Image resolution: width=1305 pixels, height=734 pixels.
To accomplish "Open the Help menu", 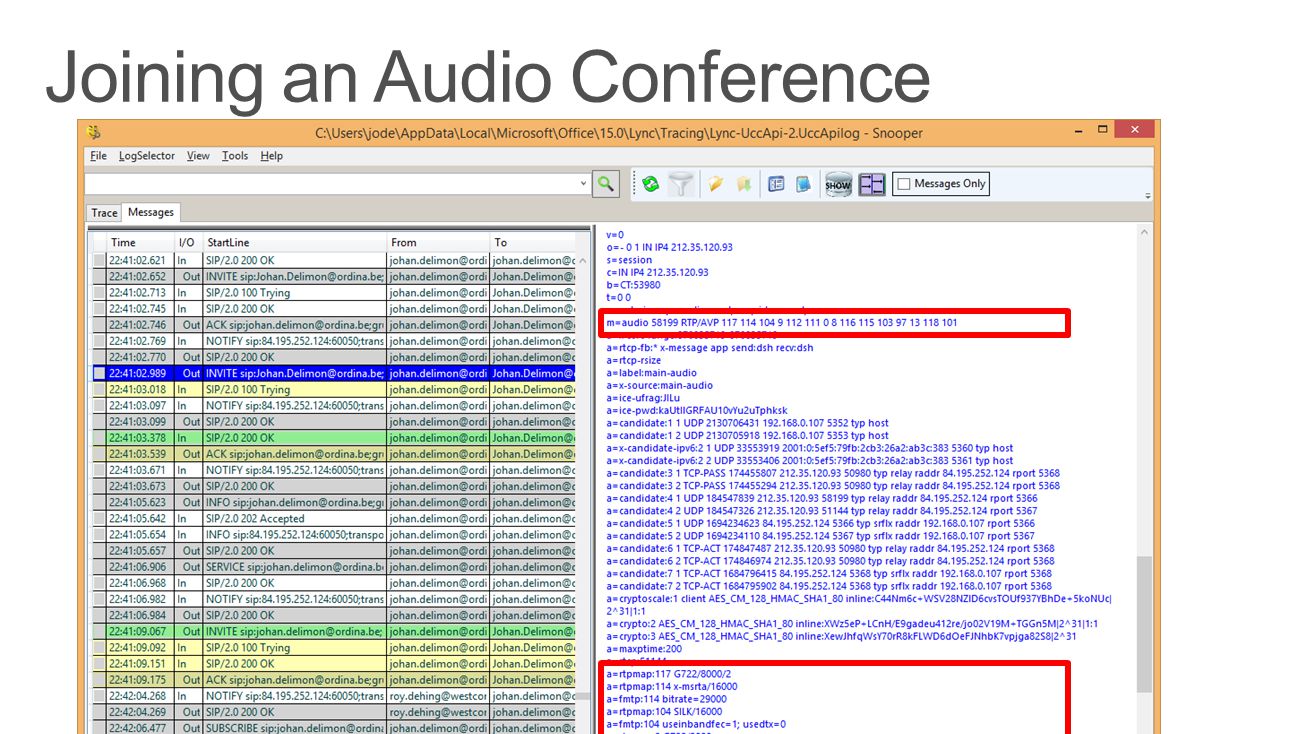I will (x=272, y=156).
